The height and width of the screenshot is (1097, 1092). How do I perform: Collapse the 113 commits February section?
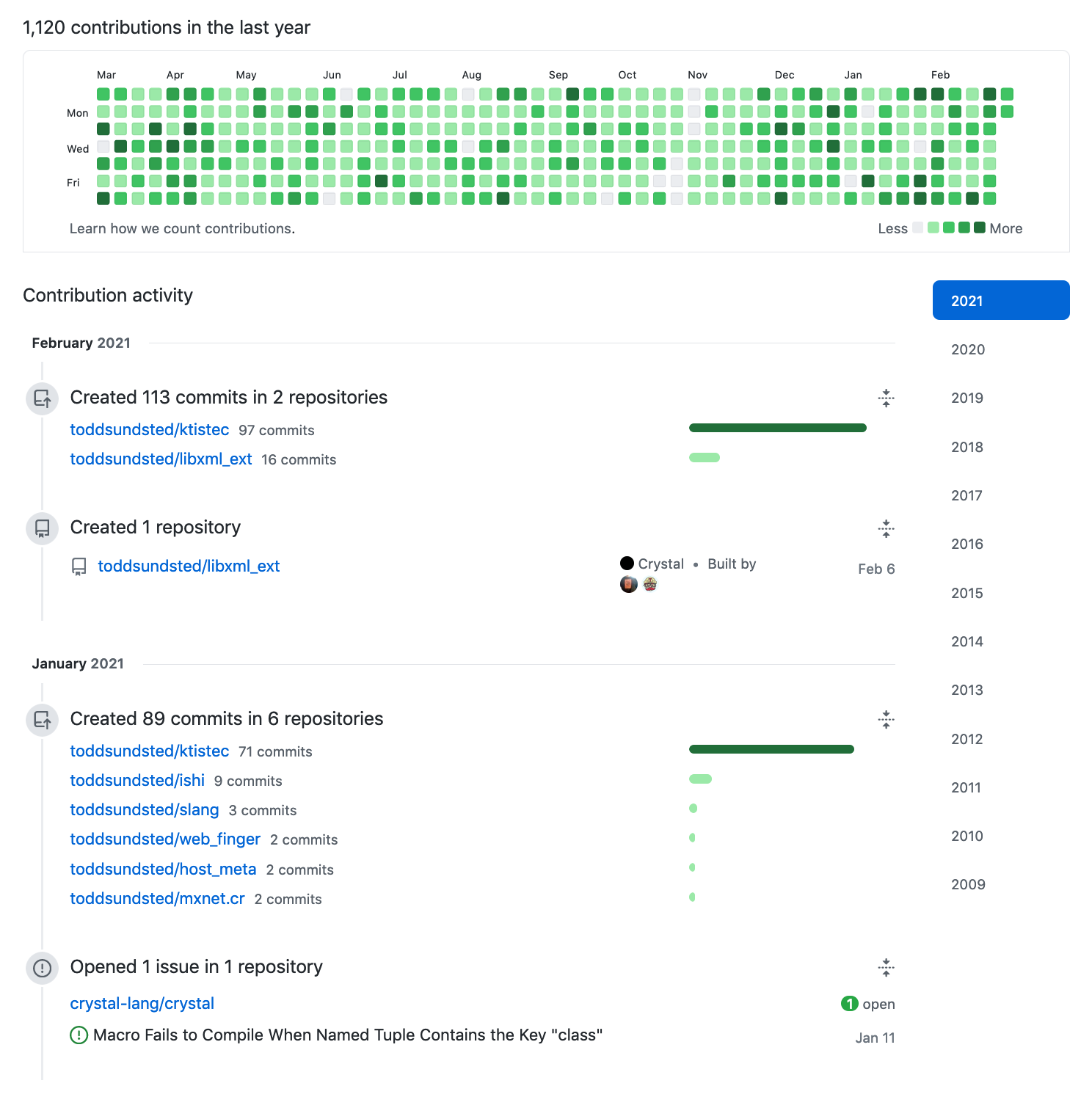[x=886, y=398]
